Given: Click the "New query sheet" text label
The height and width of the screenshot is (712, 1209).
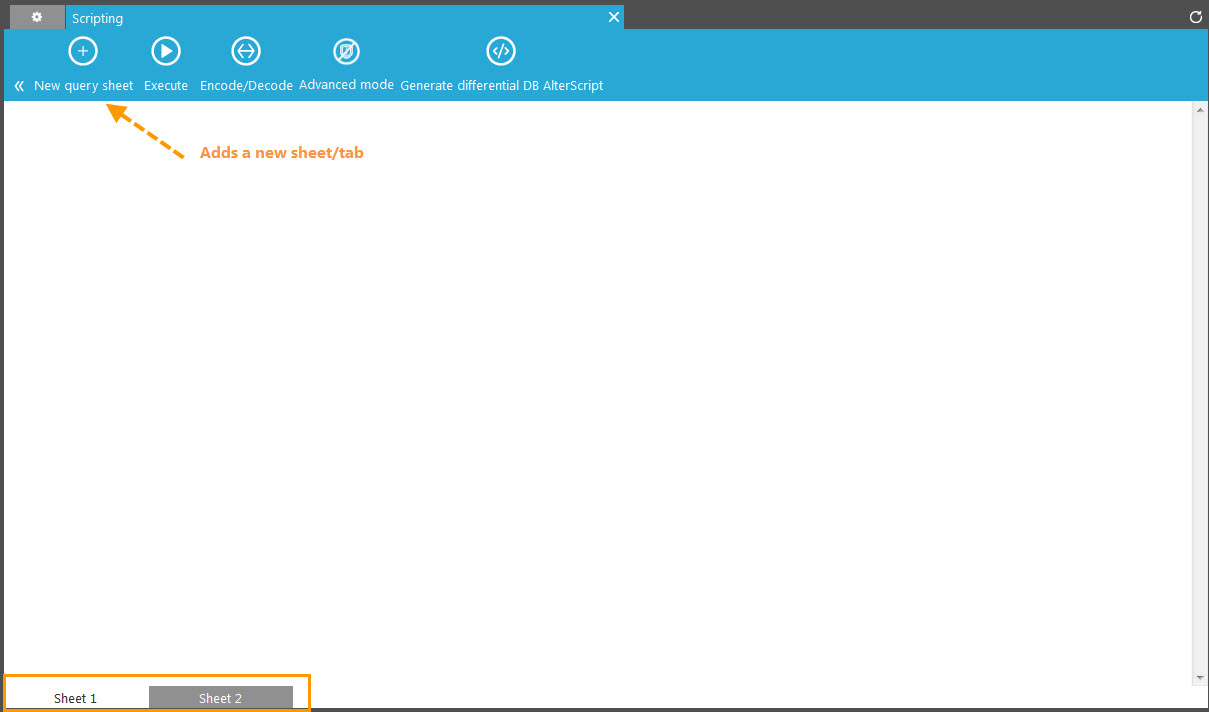Looking at the screenshot, I should coord(83,86).
